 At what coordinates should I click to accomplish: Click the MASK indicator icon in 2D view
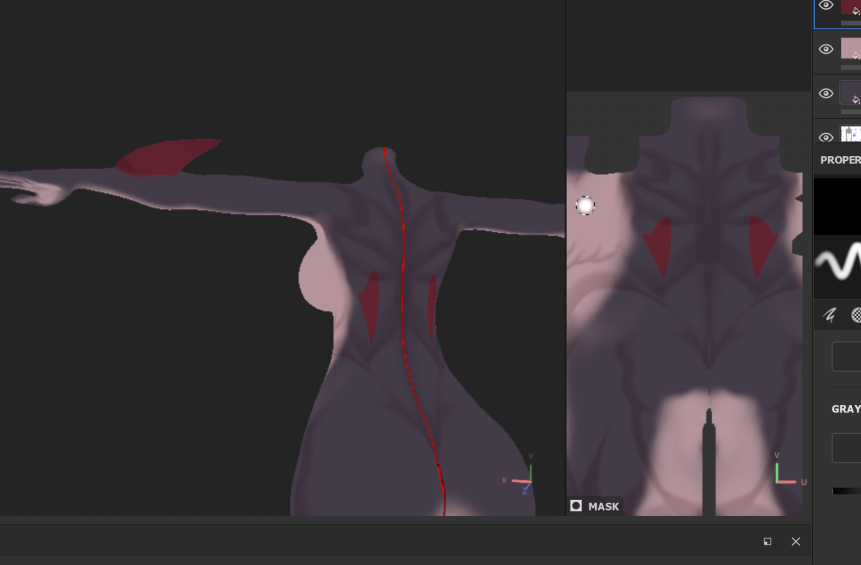(x=576, y=506)
